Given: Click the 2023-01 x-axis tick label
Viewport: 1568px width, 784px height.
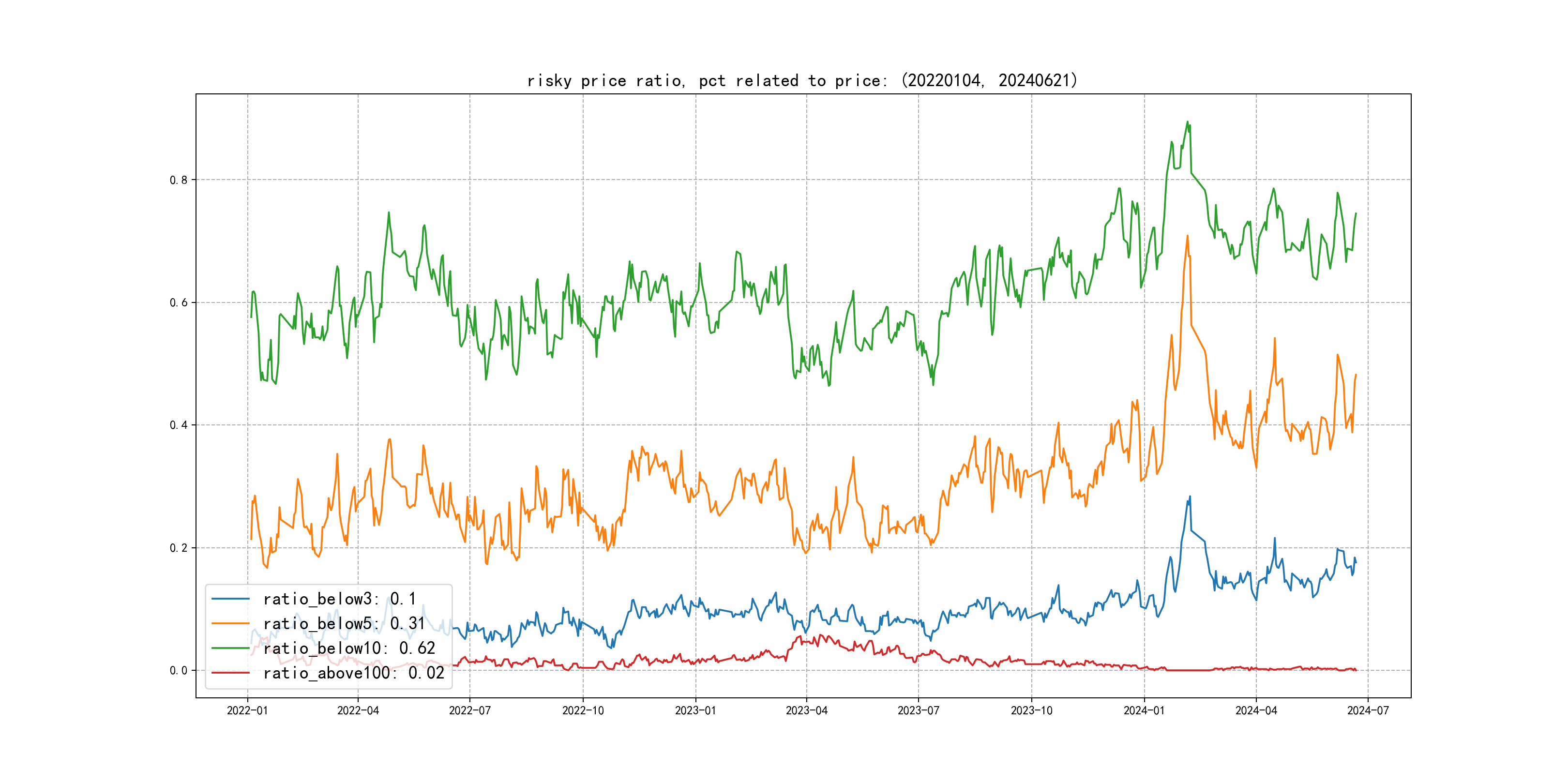Looking at the screenshot, I should 695,710.
